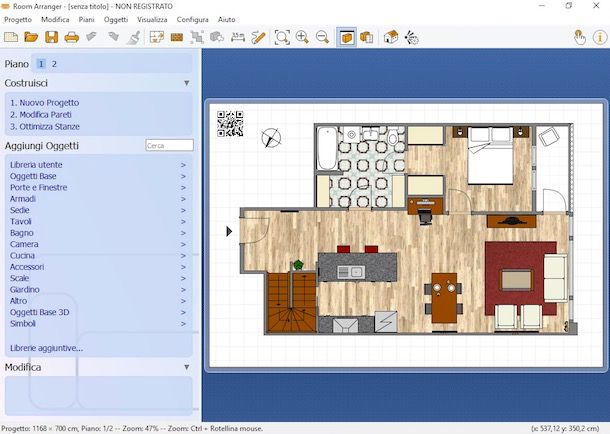Zoom out with the magnifier minus

click(x=323, y=37)
